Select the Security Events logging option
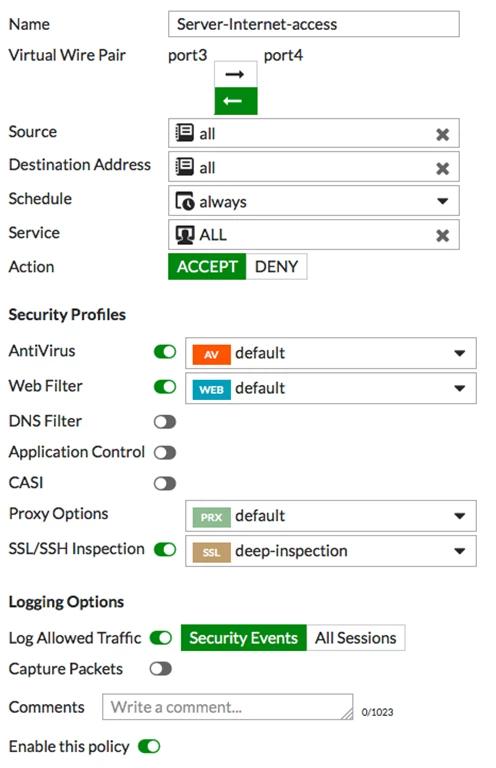This screenshot has height=768, width=496. click(244, 638)
